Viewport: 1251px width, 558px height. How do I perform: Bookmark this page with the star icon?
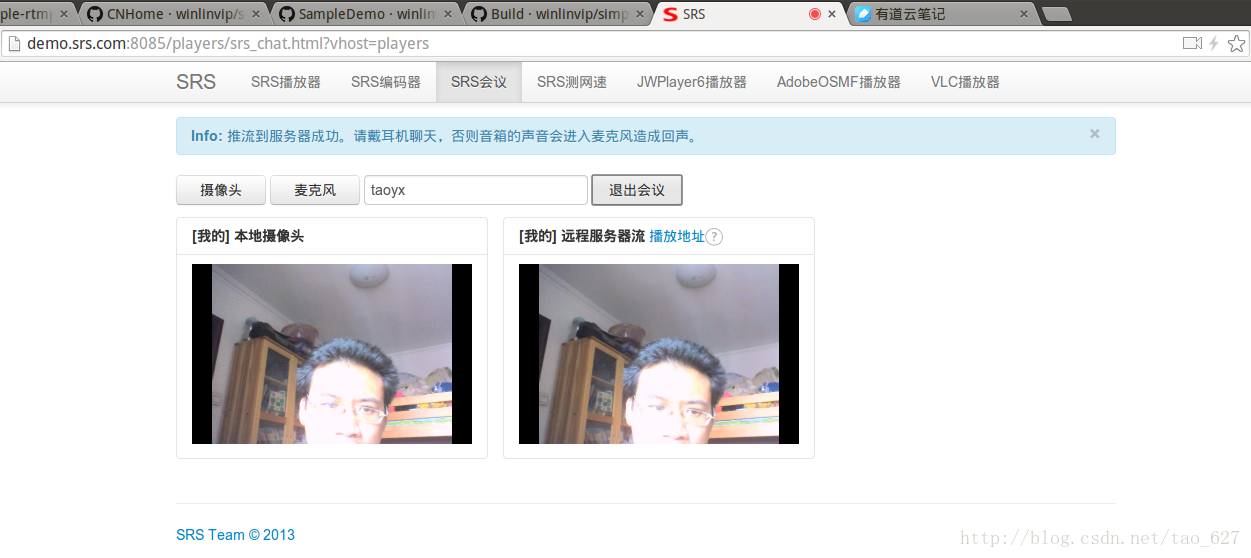tap(1236, 43)
